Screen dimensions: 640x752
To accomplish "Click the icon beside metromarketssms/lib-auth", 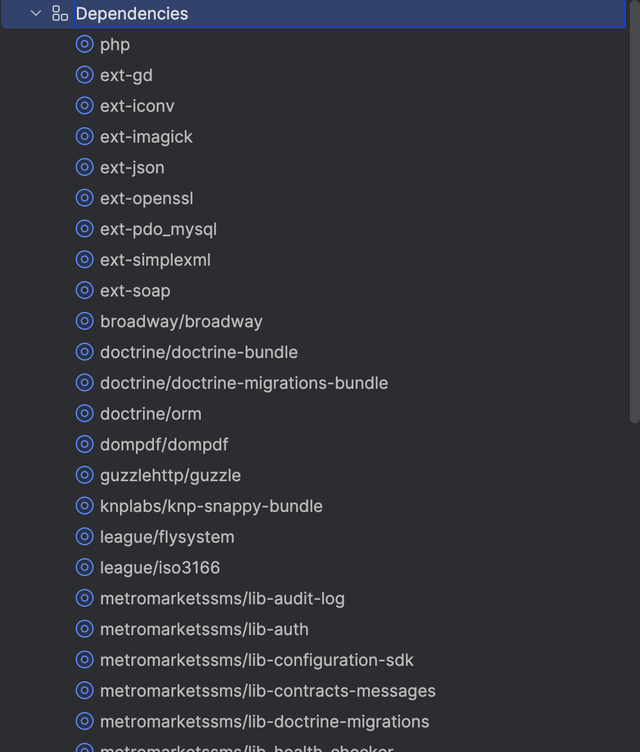I will [x=85, y=629].
